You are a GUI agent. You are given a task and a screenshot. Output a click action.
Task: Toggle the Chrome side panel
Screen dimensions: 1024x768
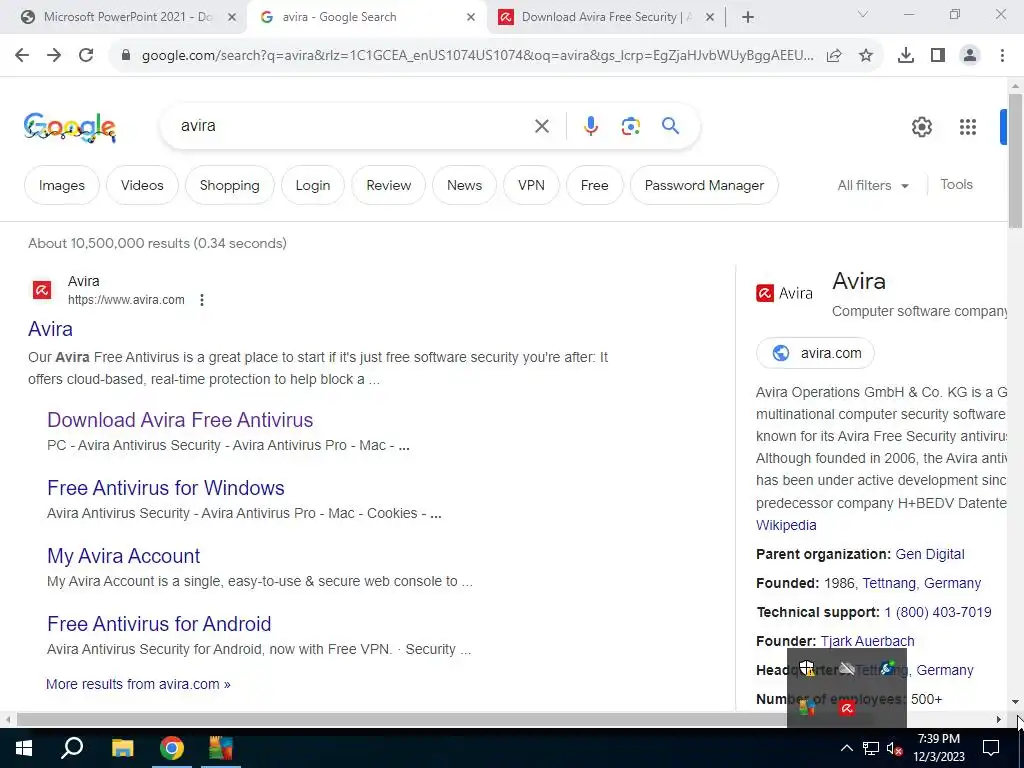point(938,56)
